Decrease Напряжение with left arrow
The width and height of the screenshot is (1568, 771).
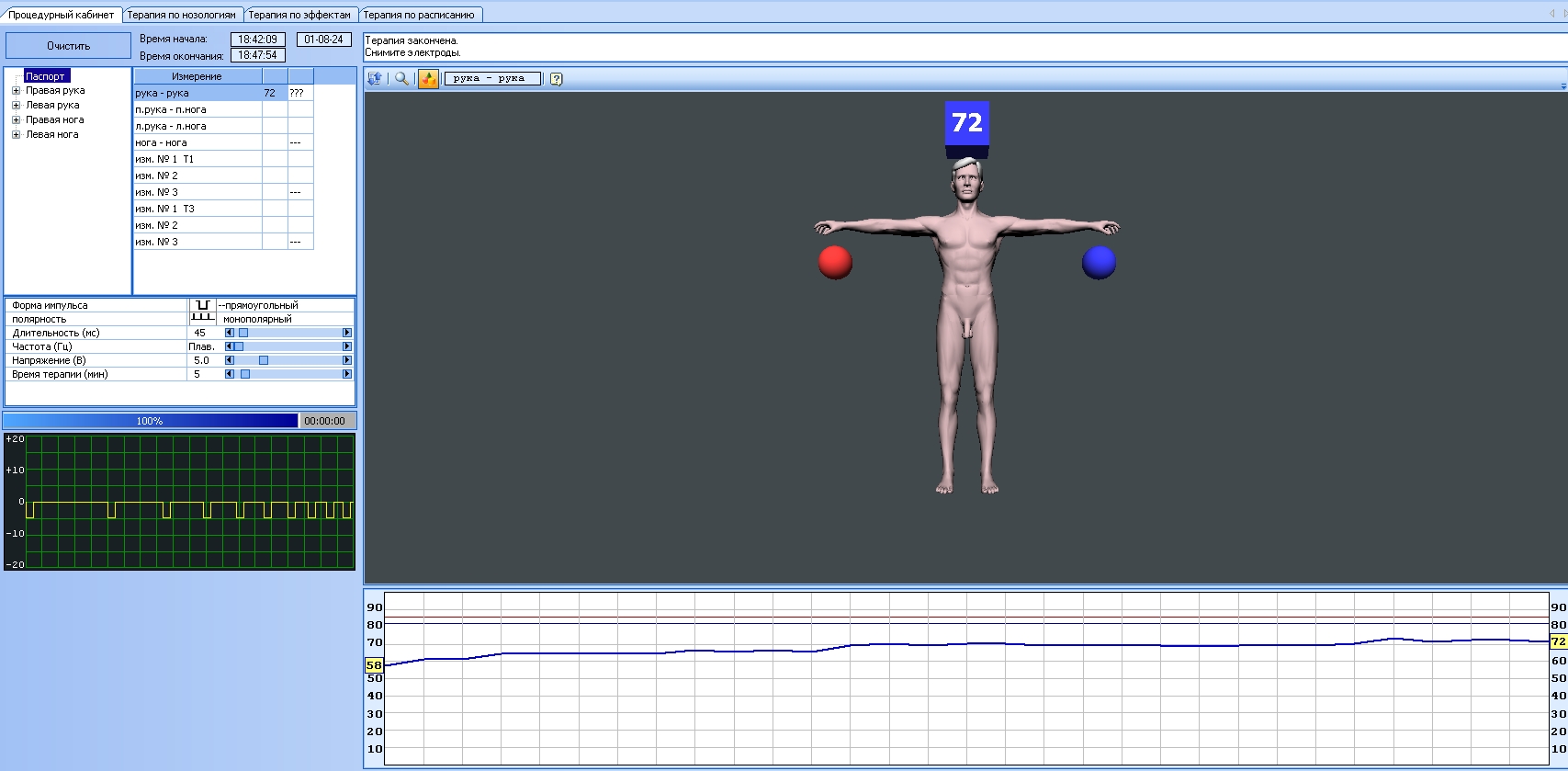230,360
